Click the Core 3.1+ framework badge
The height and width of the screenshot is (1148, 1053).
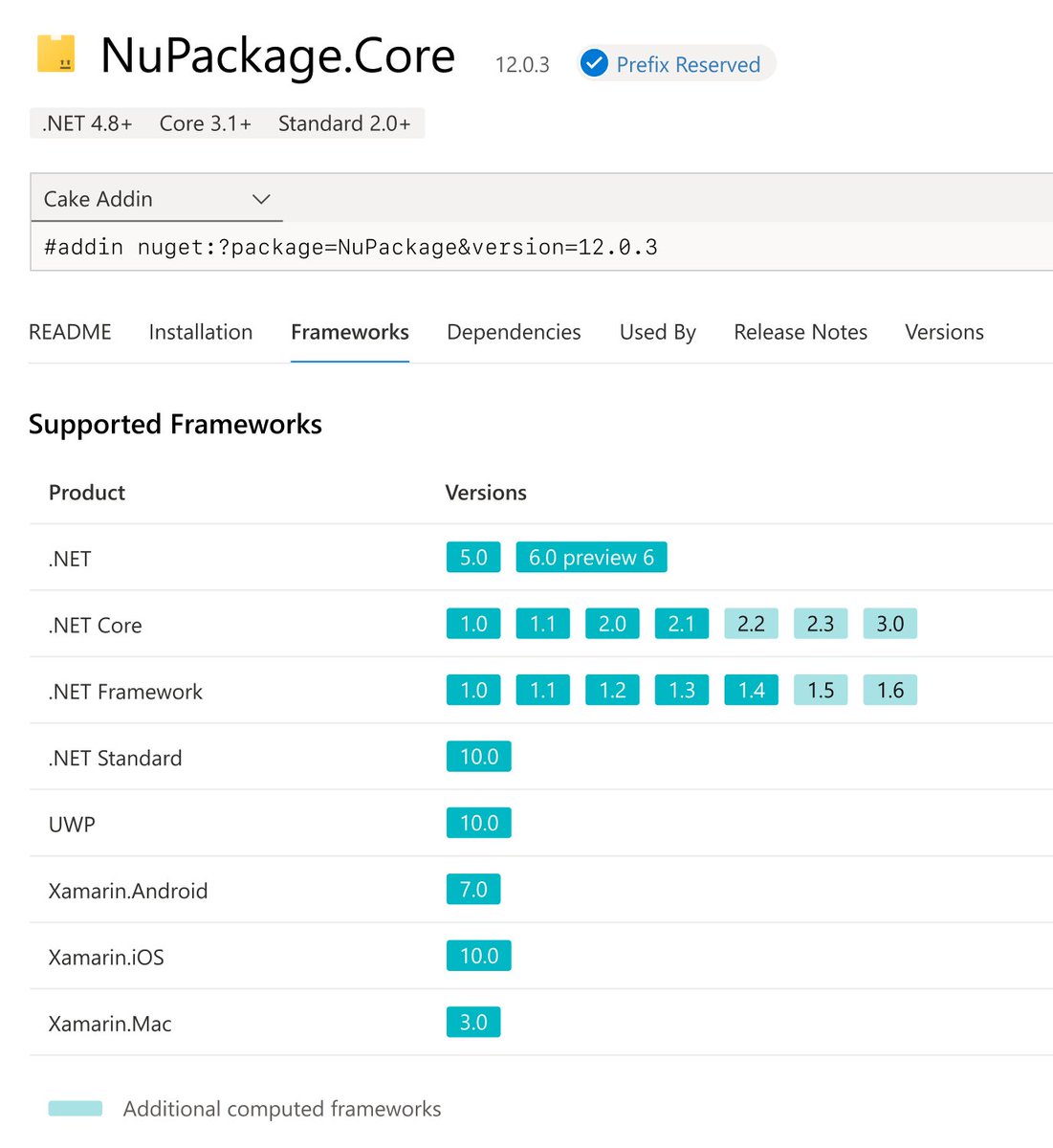pos(206,123)
